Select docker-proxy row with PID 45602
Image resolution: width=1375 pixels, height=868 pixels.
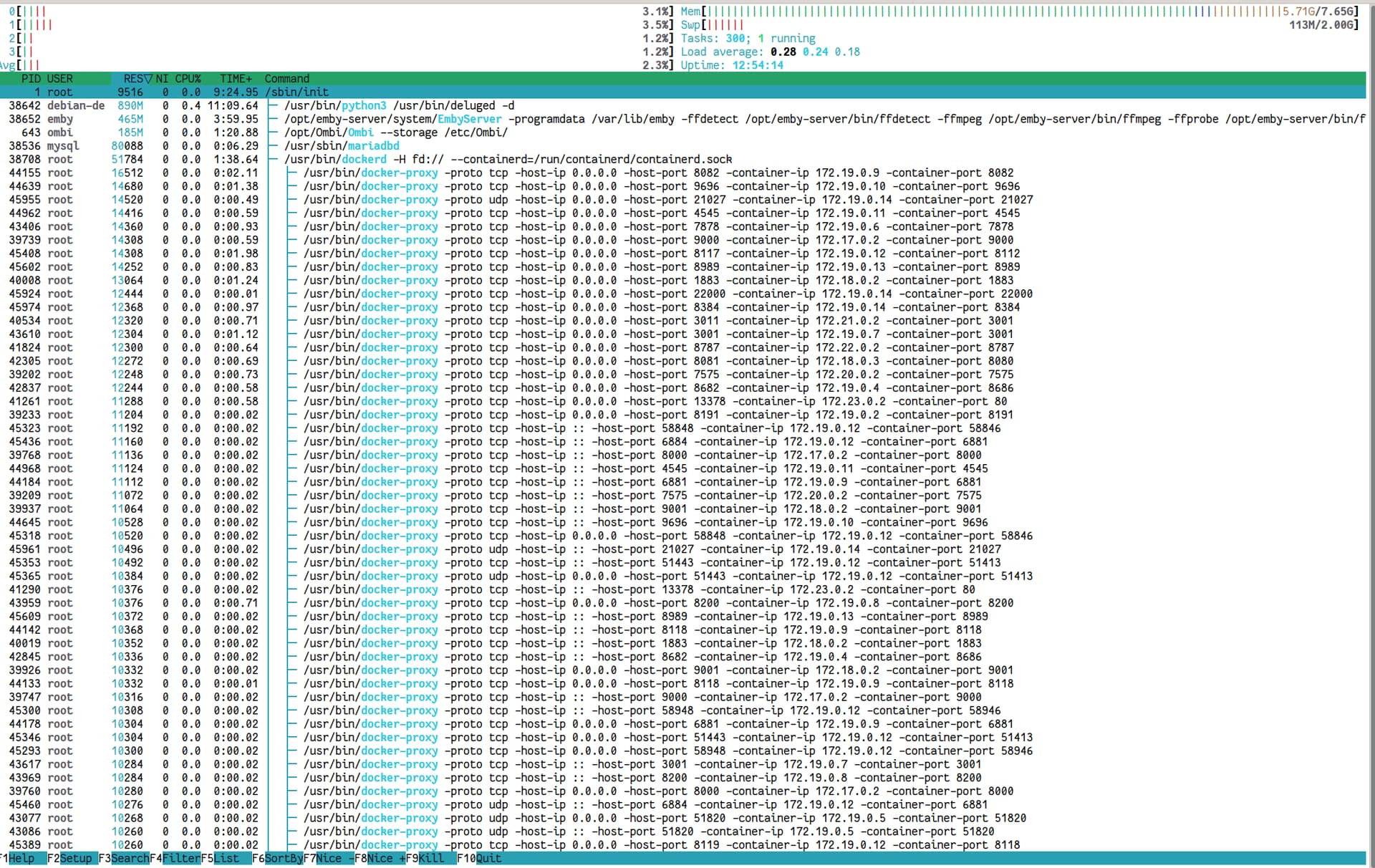(x=682, y=267)
